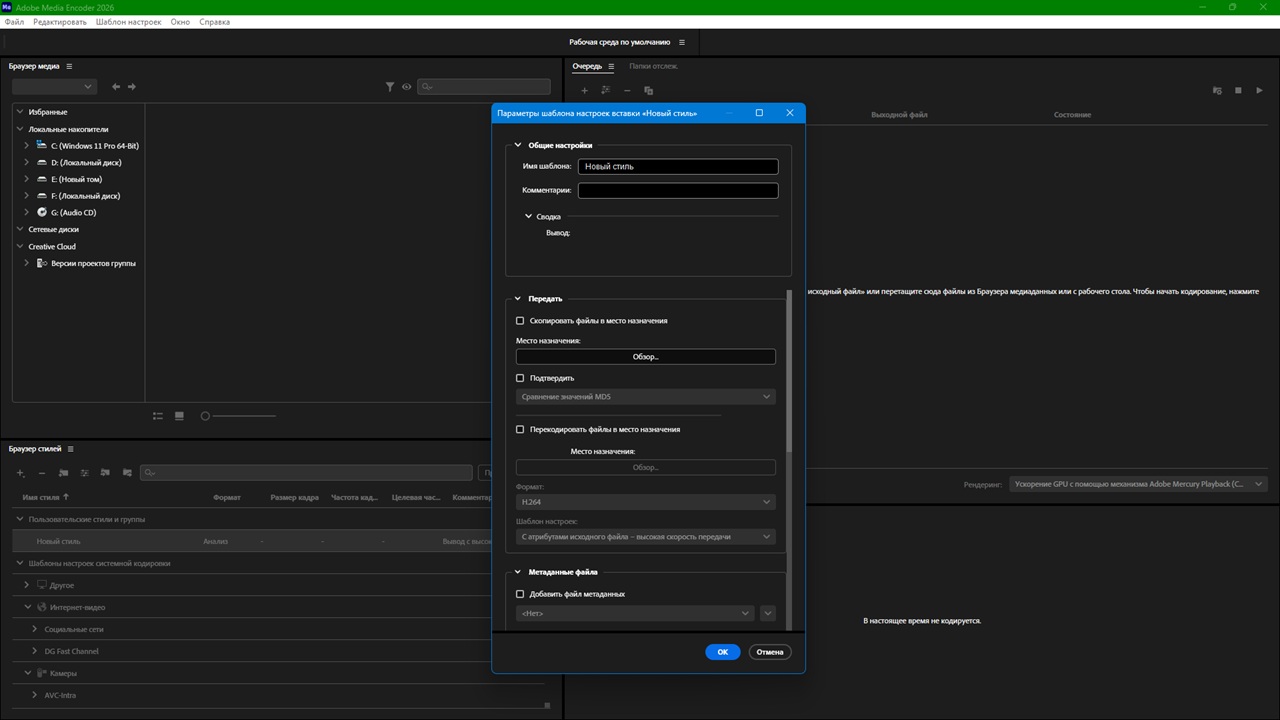Click the 'Отмена' button
This screenshot has height=720, width=1280.
(x=770, y=652)
